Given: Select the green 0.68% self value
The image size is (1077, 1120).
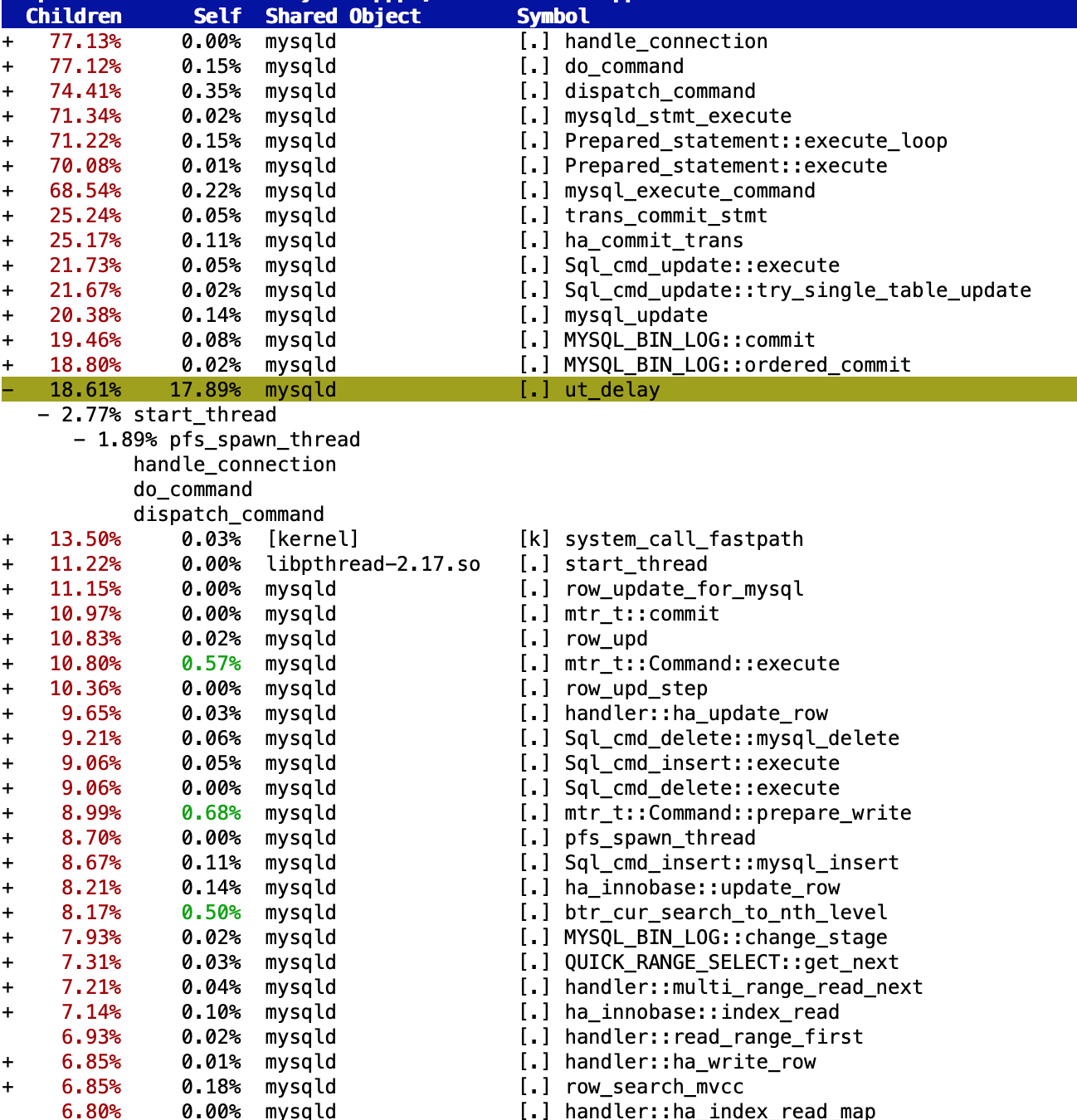Looking at the screenshot, I should click(212, 813).
